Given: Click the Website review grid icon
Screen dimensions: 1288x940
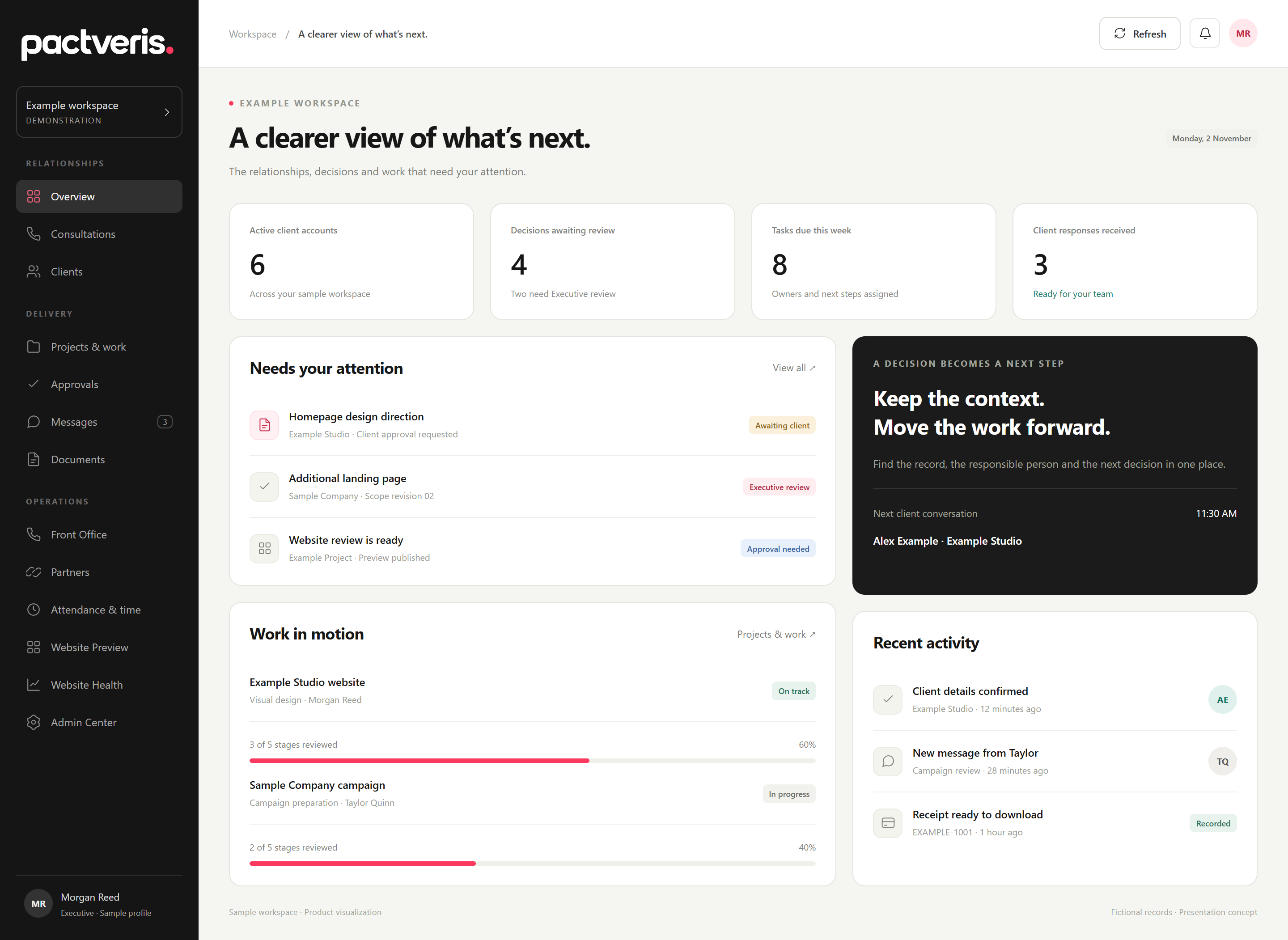Looking at the screenshot, I should pos(265,549).
